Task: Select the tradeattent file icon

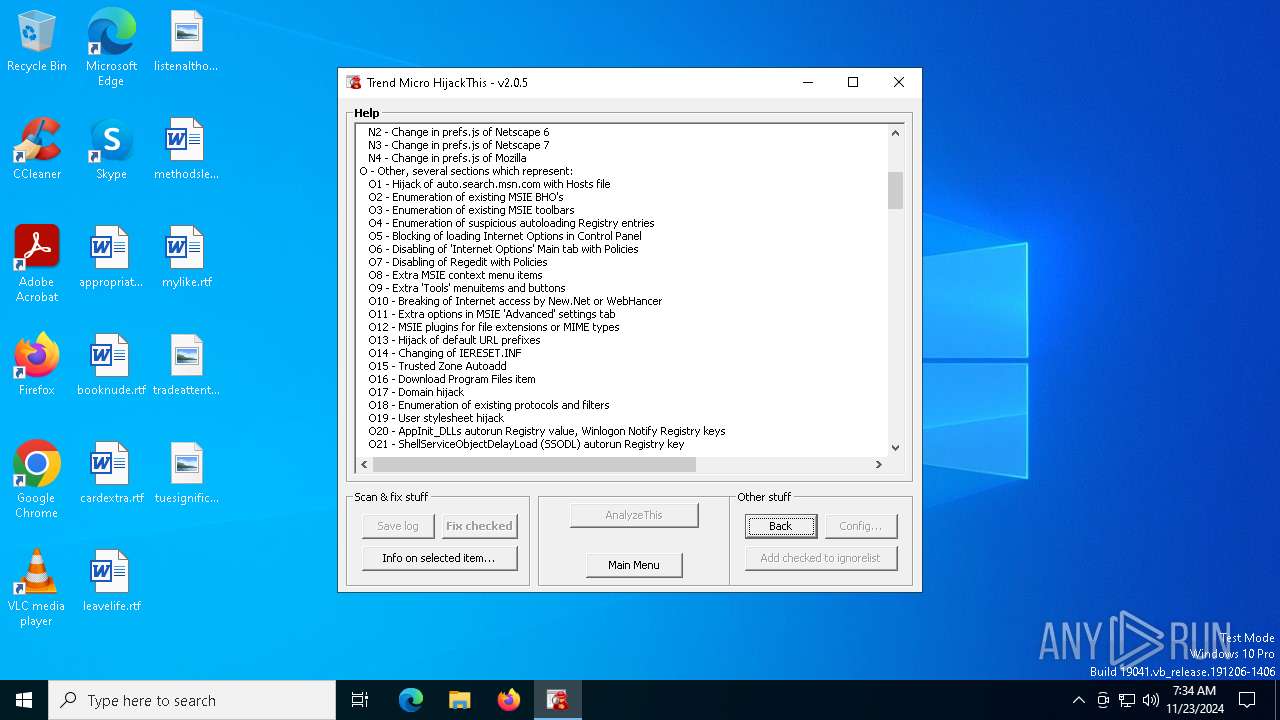Action: [186, 366]
